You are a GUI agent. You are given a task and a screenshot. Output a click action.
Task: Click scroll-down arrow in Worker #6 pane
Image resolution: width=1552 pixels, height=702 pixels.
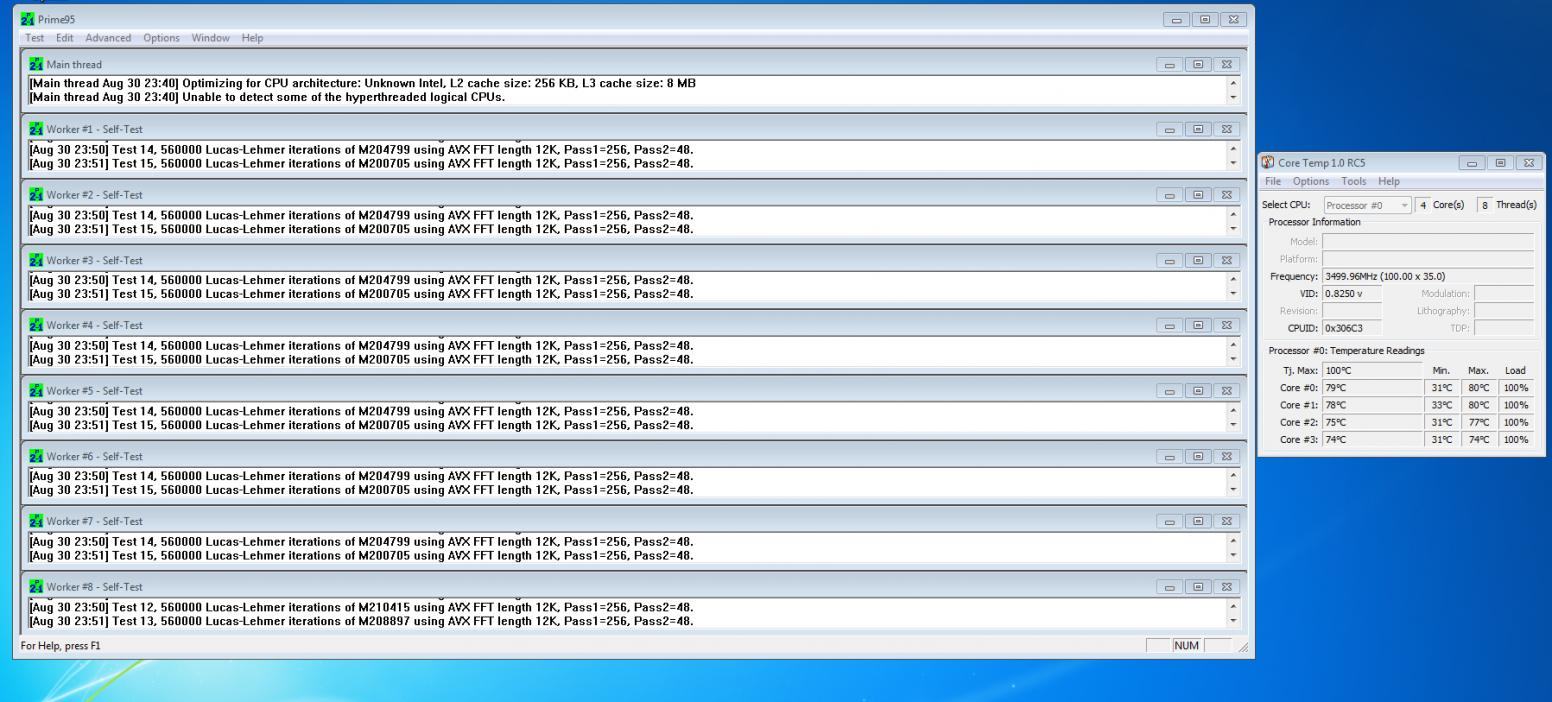point(1232,489)
